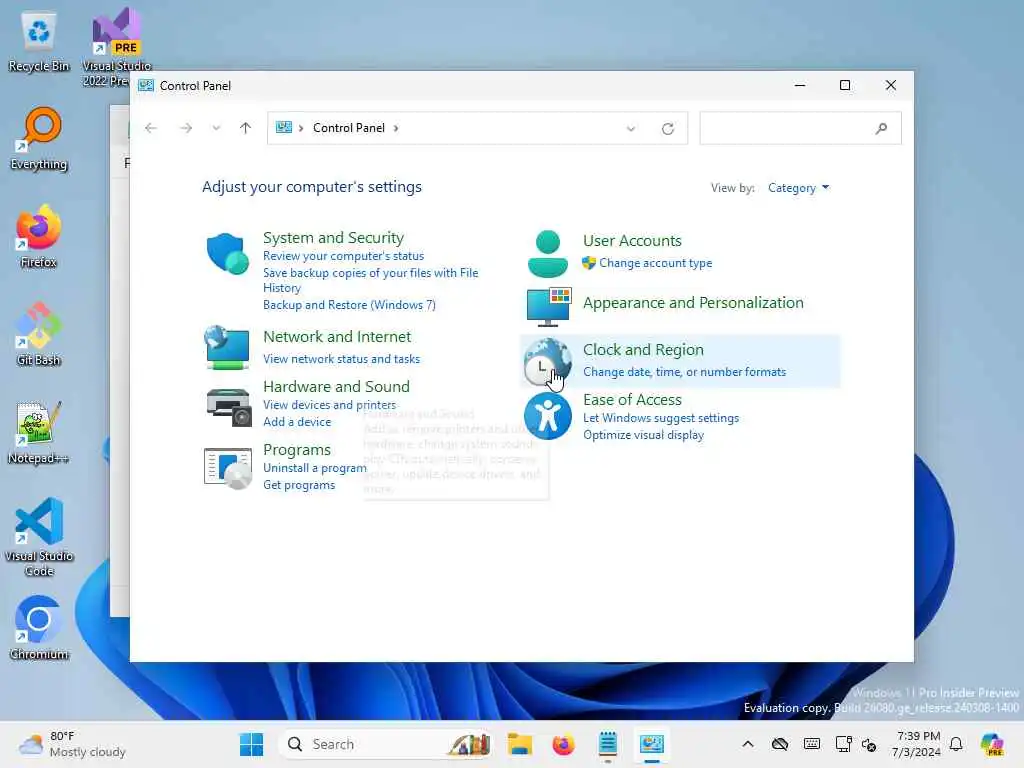Open Uninstall a program
The image size is (1024, 768).
(315, 468)
